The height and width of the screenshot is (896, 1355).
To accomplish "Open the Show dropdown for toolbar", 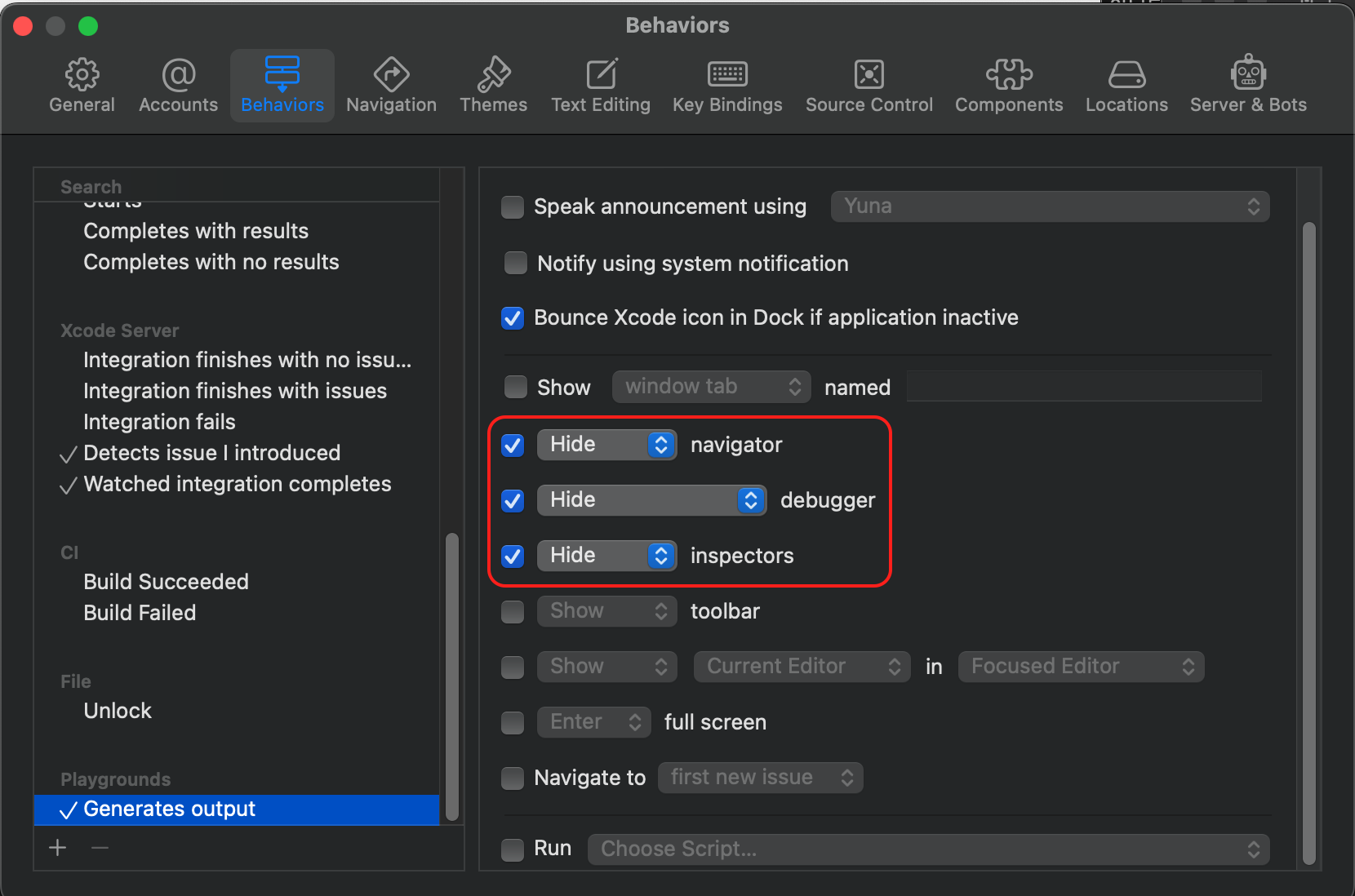I will (x=606, y=611).
